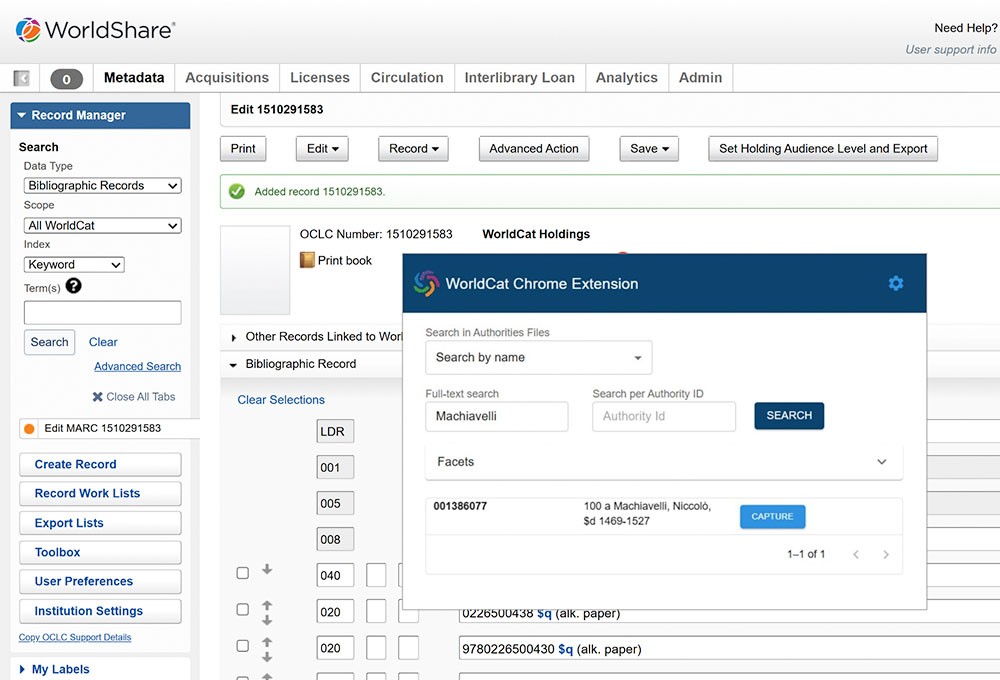
Task: Expand the Facets section
Action: (881, 461)
